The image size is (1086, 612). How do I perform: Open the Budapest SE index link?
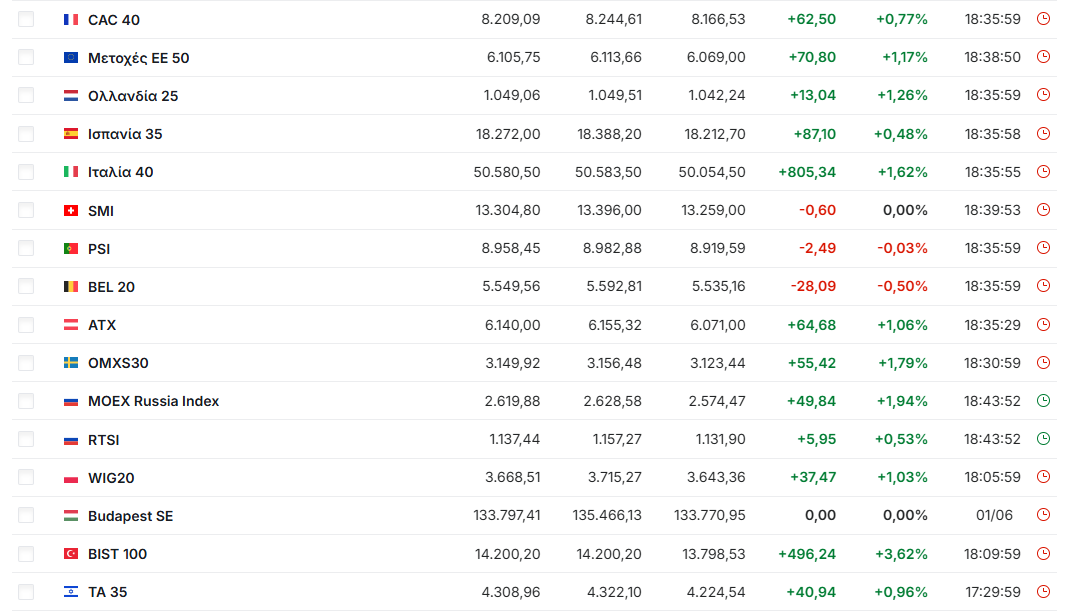click(x=130, y=516)
